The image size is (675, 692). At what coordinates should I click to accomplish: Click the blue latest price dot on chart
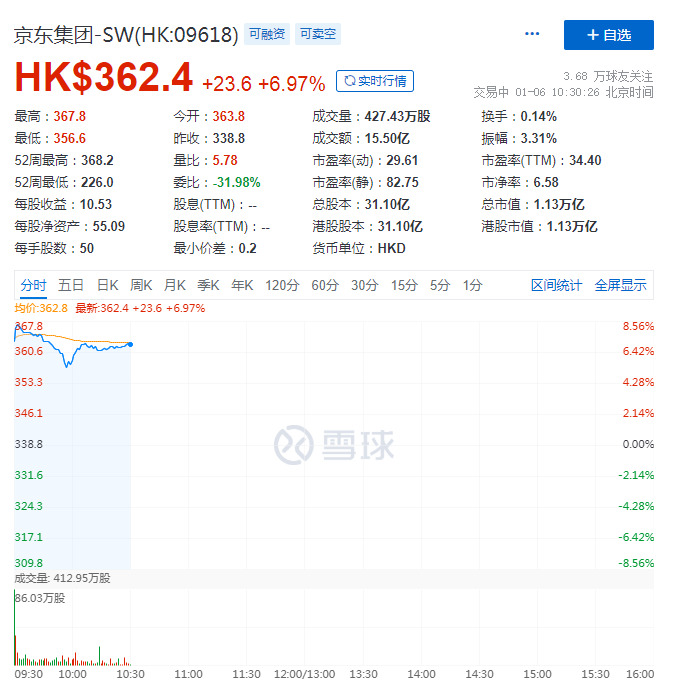(130, 344)
